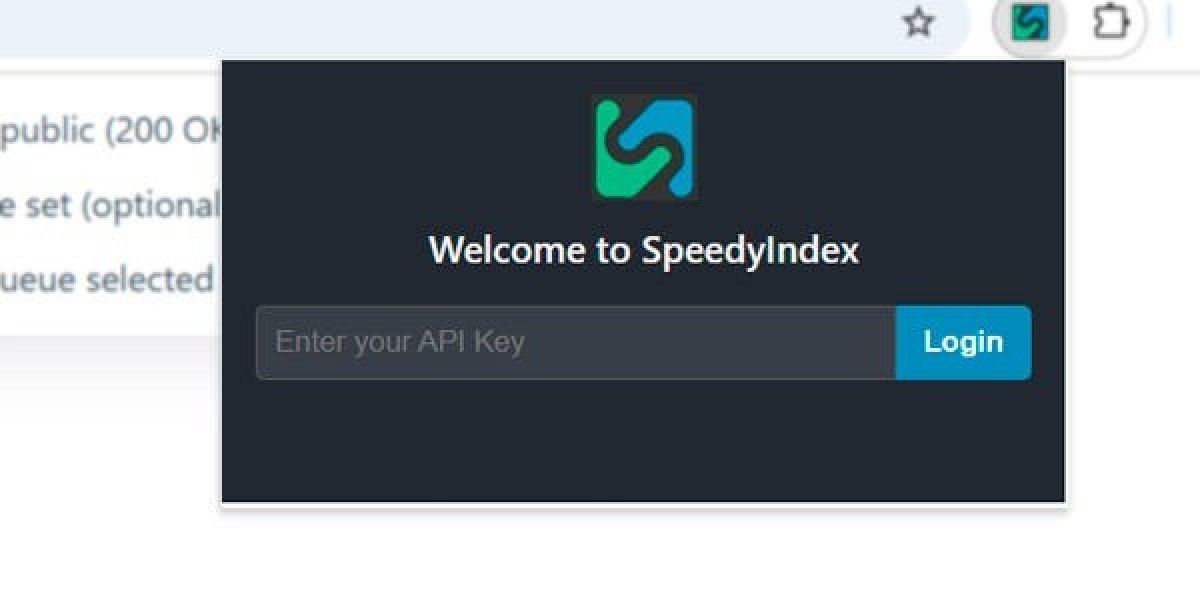Viewport: 1200px width, 600px height.
Task: Select the "public (200 OK" text line
Action: 110,132
